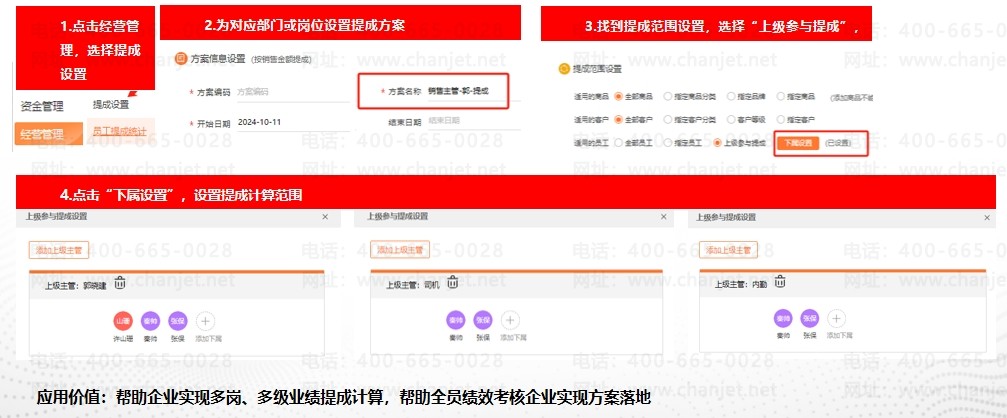Select the 客户等级 radio button
This screenshot has height=418, width=1007.
tap(731, 120)
